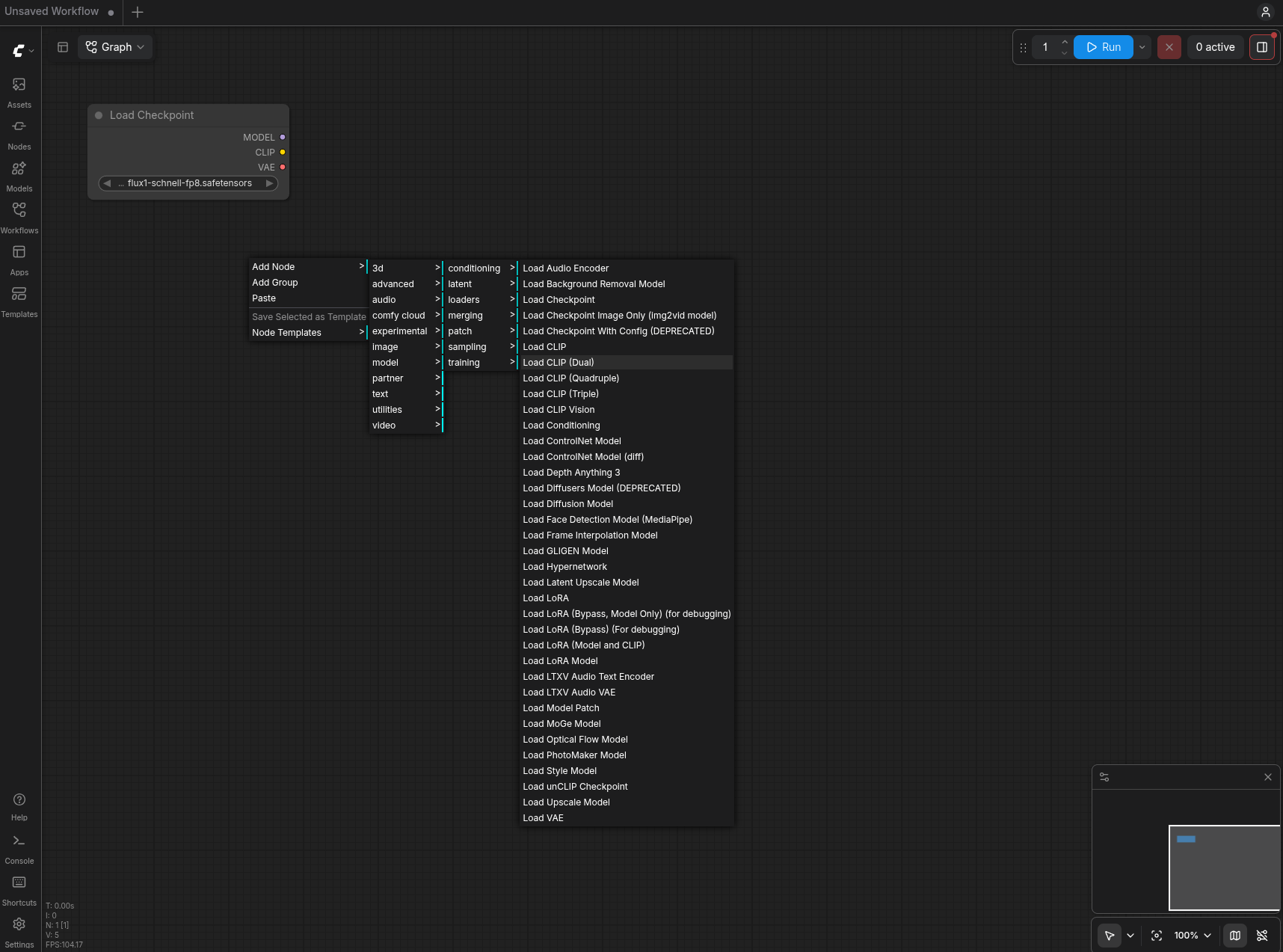Click the 0 active jobs button

[x=1215, y=47]
